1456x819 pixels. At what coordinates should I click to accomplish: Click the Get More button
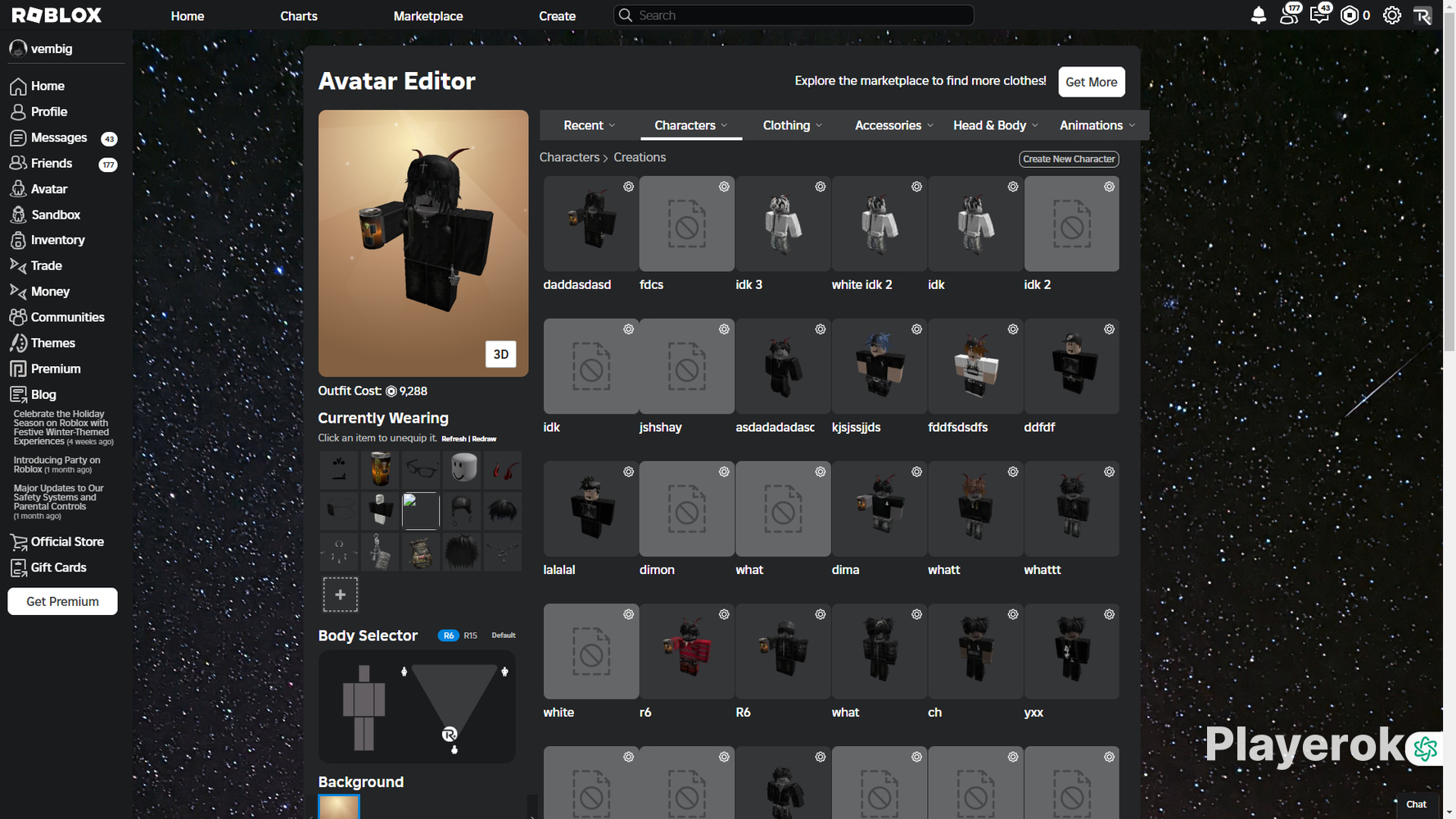[x=1092, y=82]
